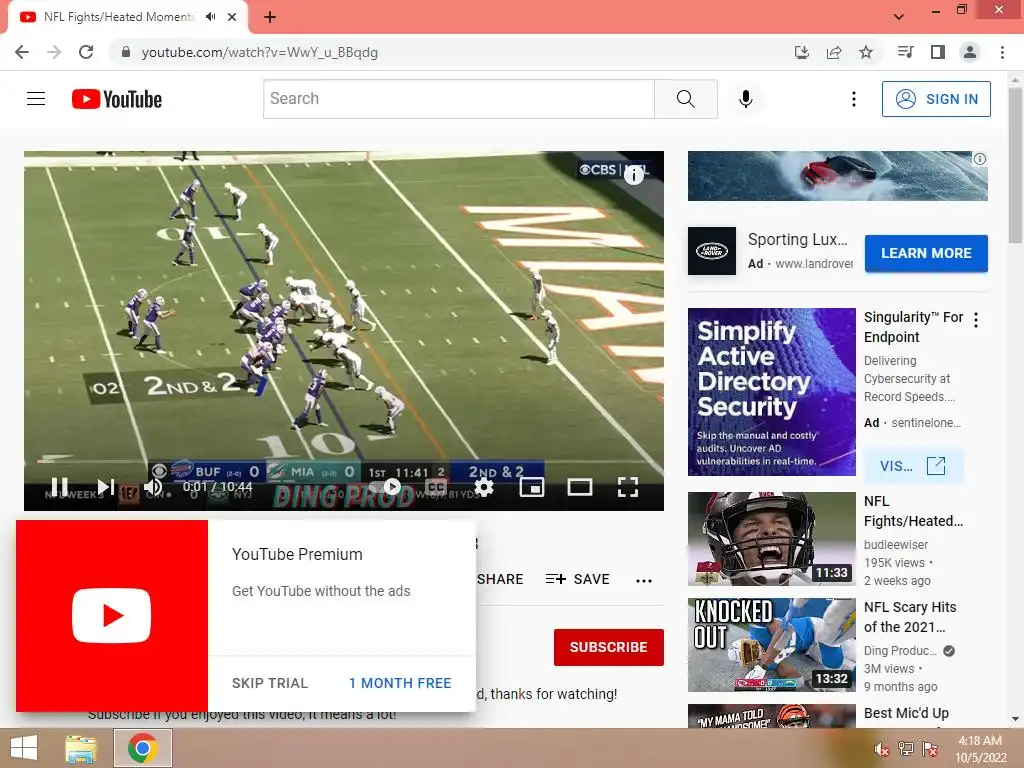Viewport: 1024px width, 768px height.
Task: Click the address bar URL
Action: [x=260, y=52]
